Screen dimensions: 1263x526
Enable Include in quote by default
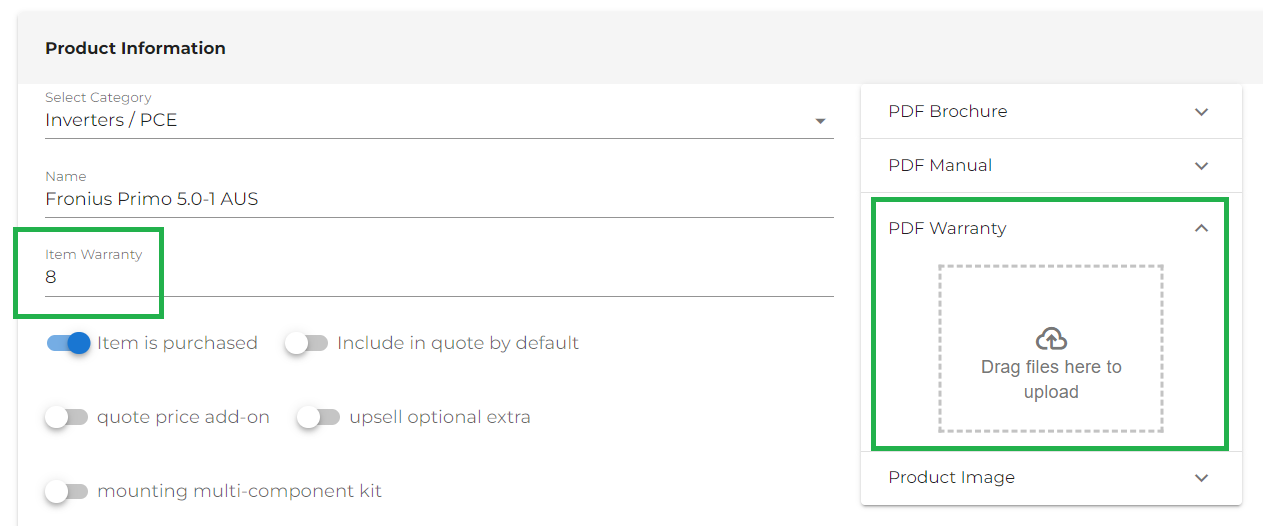[x=306, y=343]
